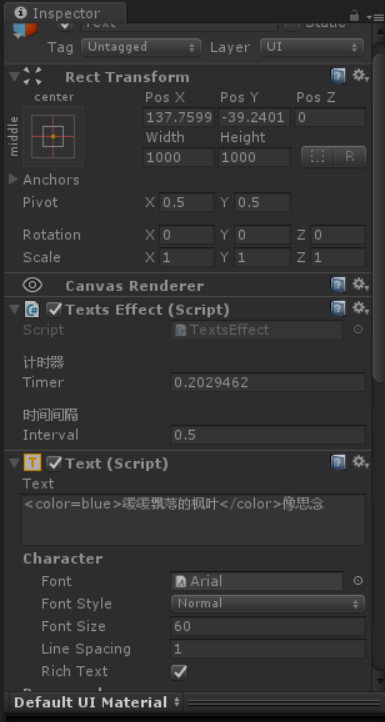Toggle the Rich Text checkbox

click(179, 672)
